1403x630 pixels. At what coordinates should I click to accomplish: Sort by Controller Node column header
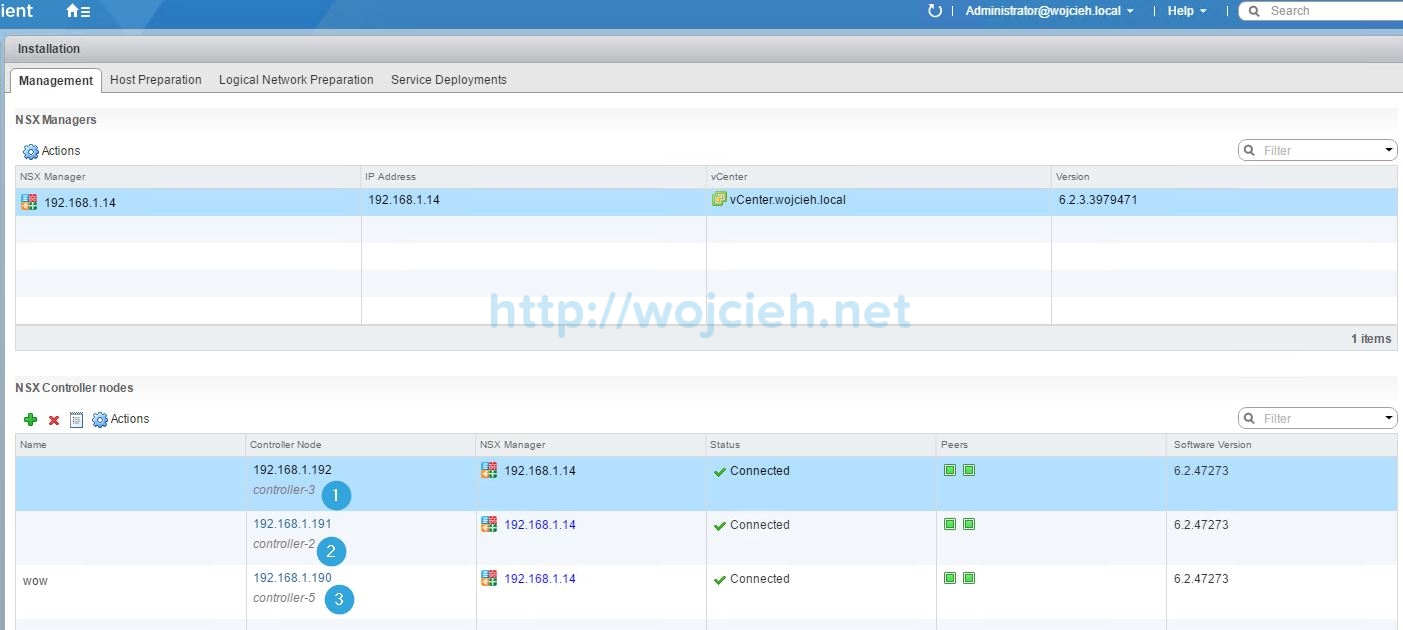(x=360, y=445)
